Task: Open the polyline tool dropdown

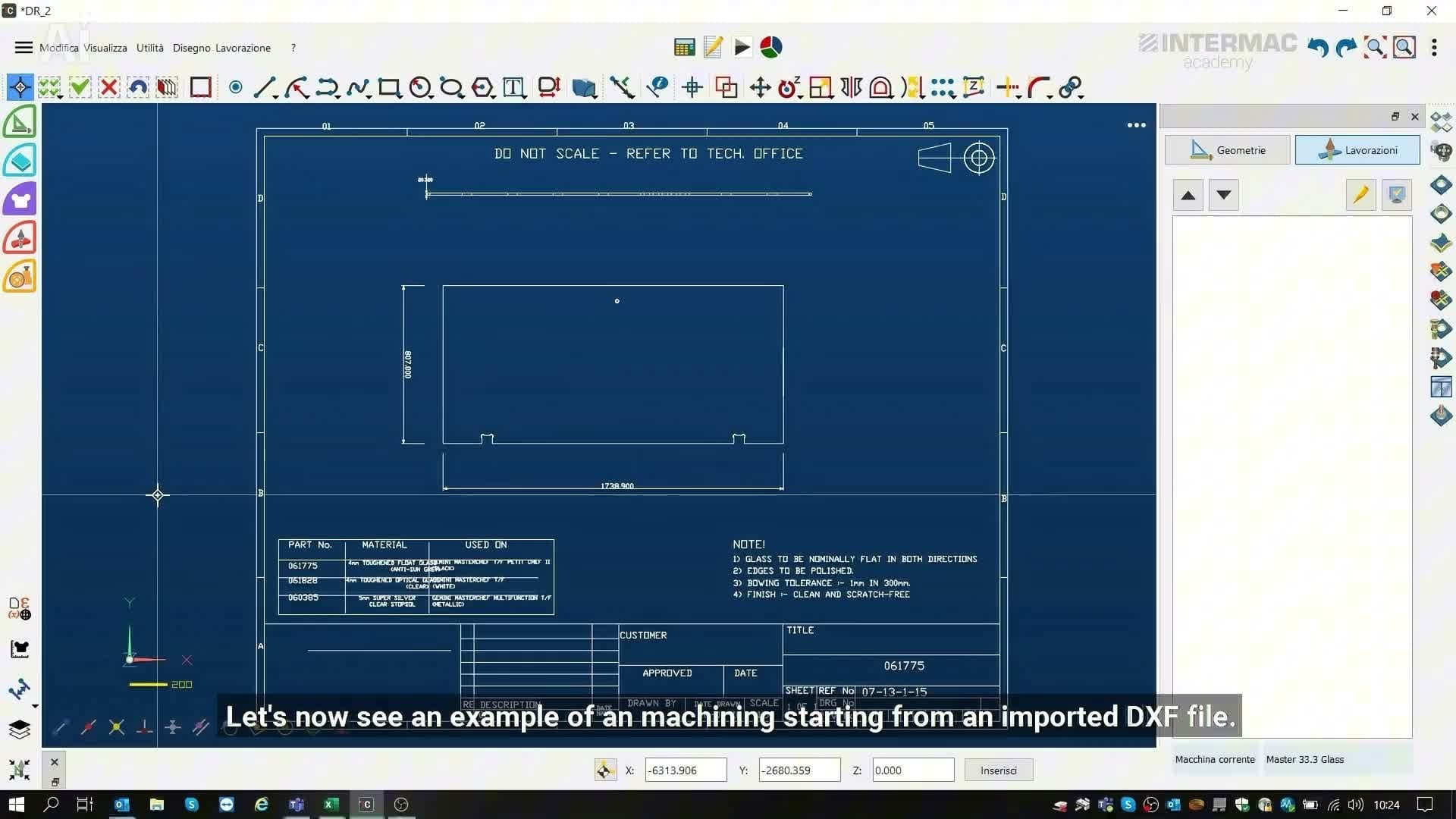Action: coord(328,87)
